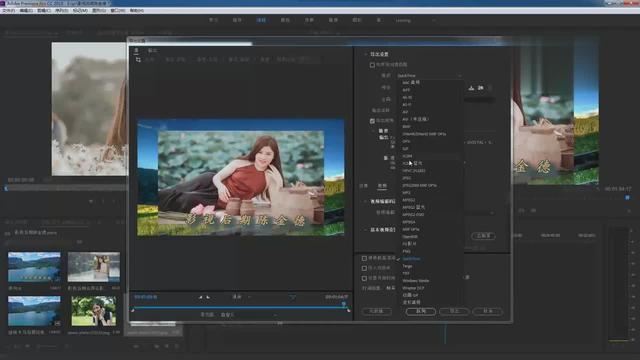640x360 pixels.
Task: Click the import preset icon
Action: [481, 88]
